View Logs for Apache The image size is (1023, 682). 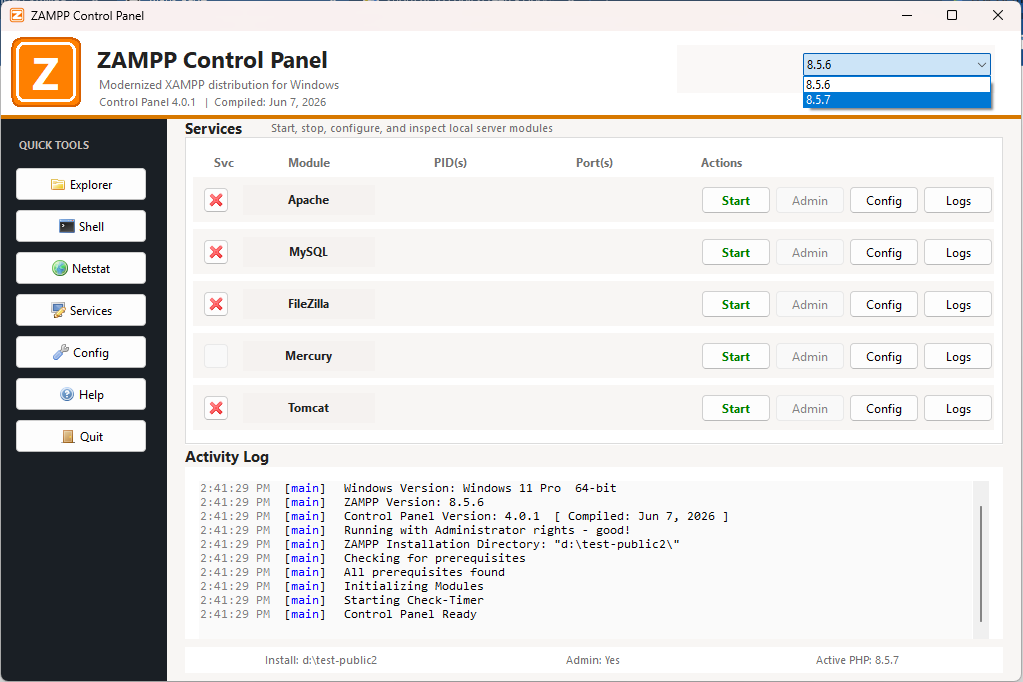[x=958, y=200]
